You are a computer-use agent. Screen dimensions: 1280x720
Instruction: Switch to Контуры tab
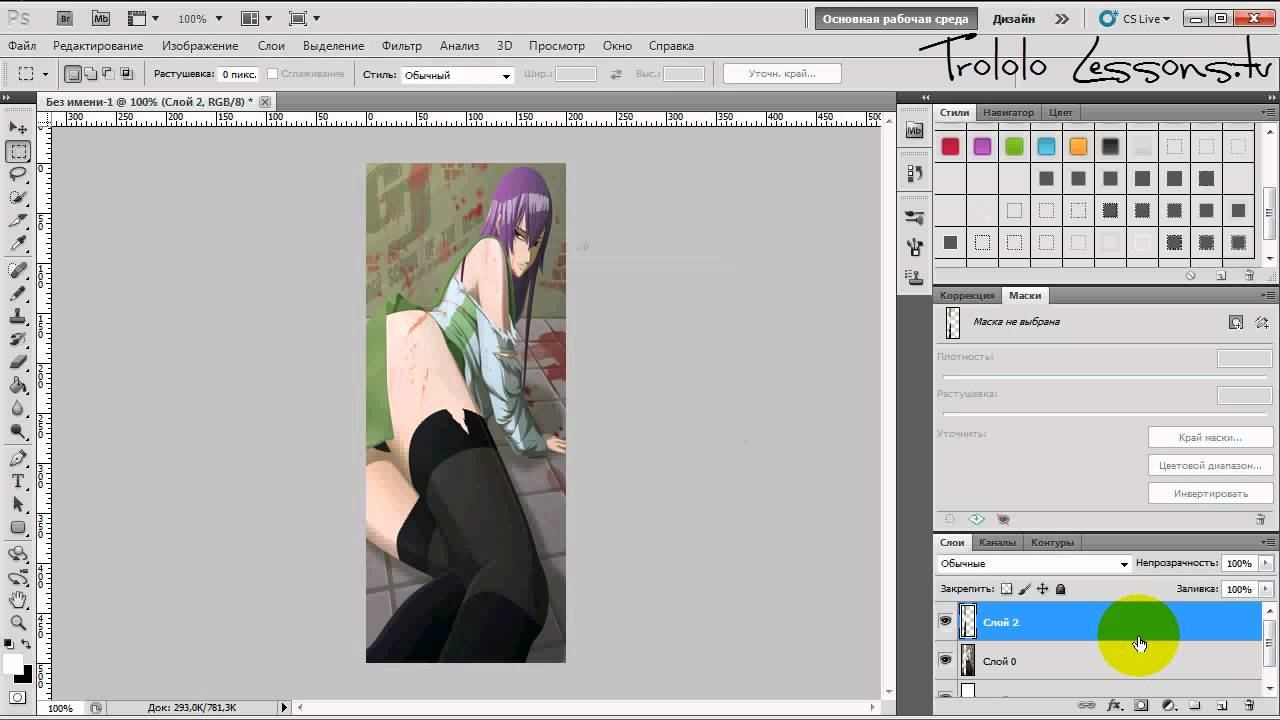click(x=1052, y=542)
